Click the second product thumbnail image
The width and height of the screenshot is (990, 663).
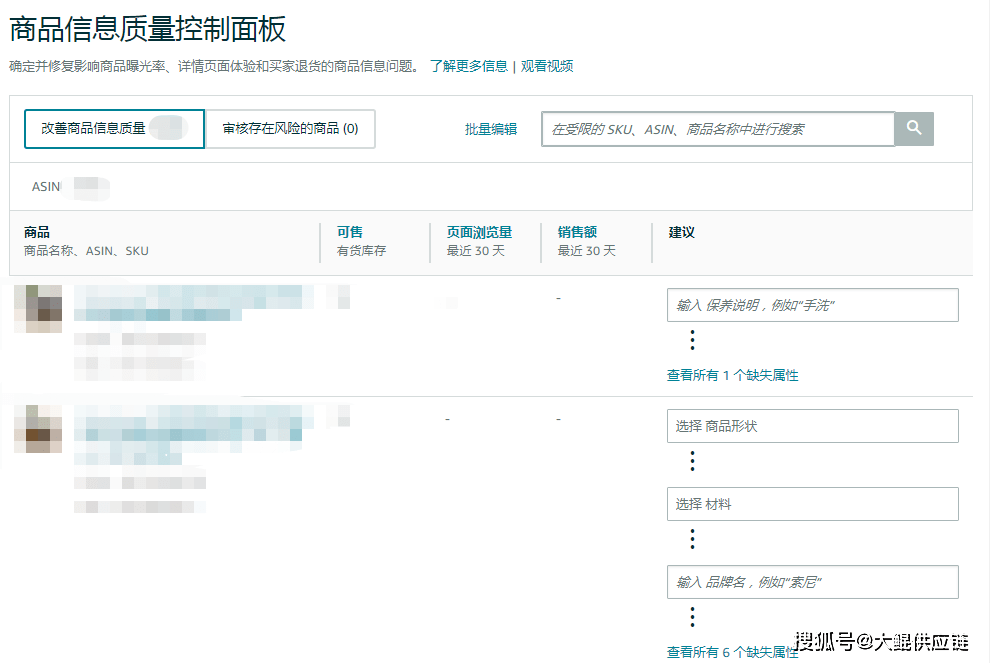click(38, 429)
